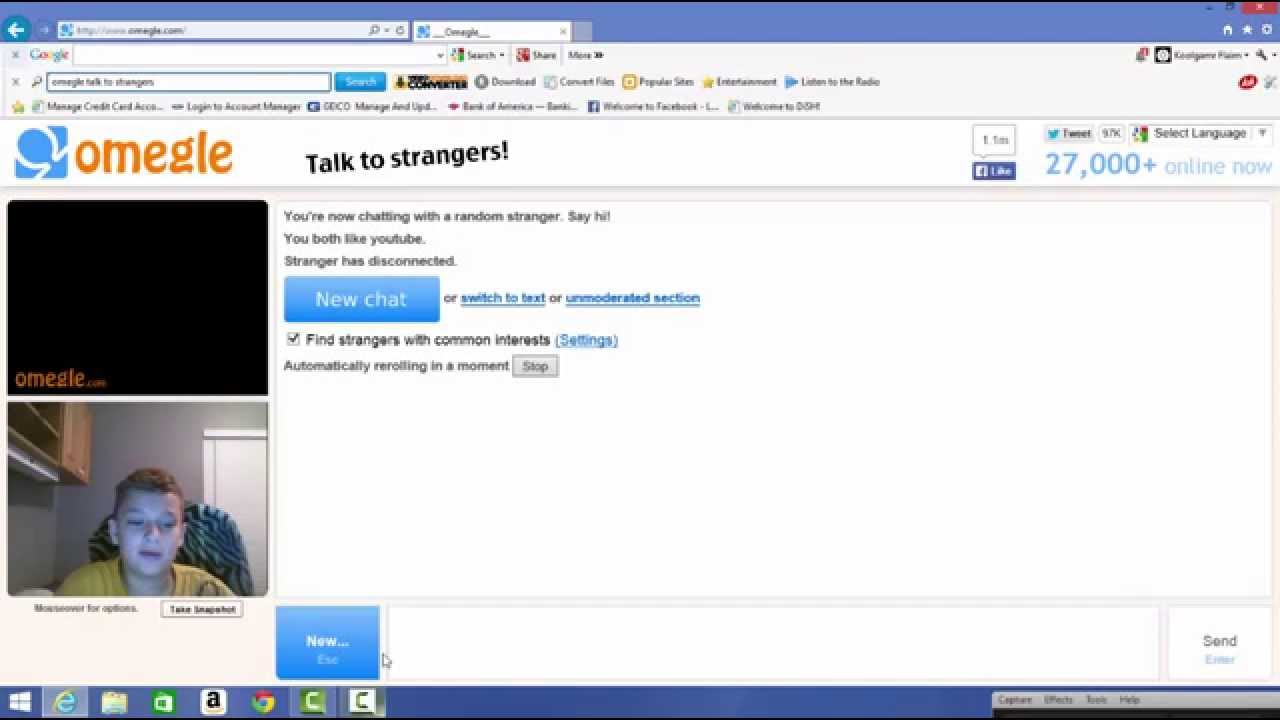The width and height of the screenshot is (1280, 720).
Task: Click the Google toolbar Share button
Action: 536,55
